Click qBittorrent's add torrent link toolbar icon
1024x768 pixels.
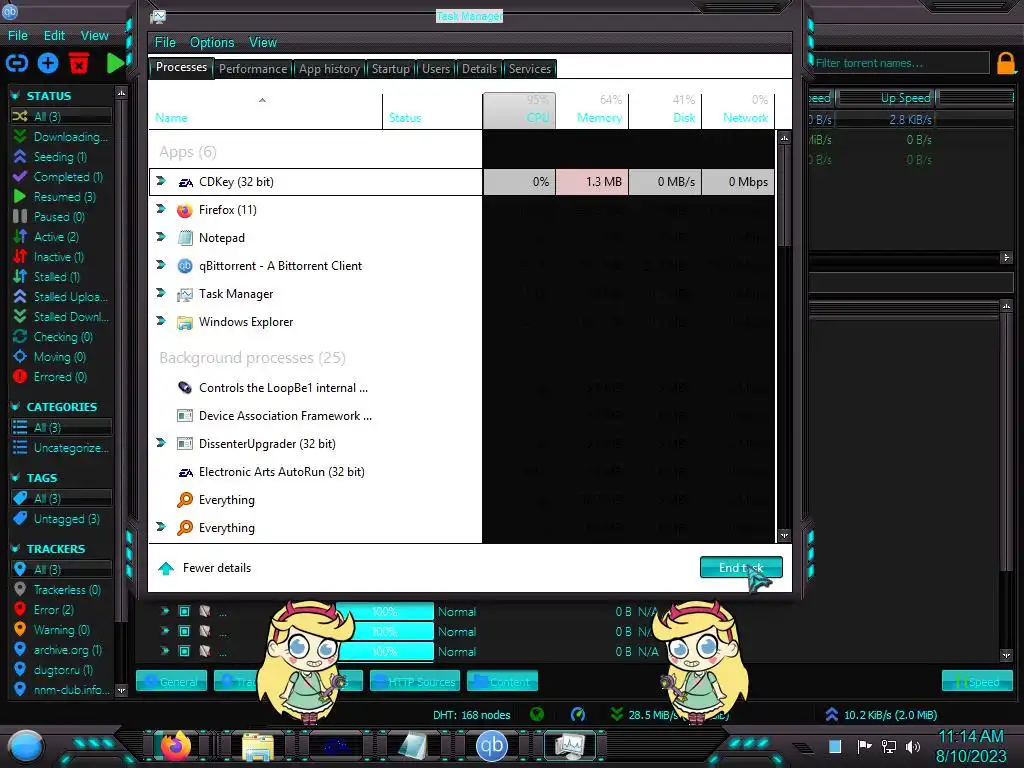[17, 63]
